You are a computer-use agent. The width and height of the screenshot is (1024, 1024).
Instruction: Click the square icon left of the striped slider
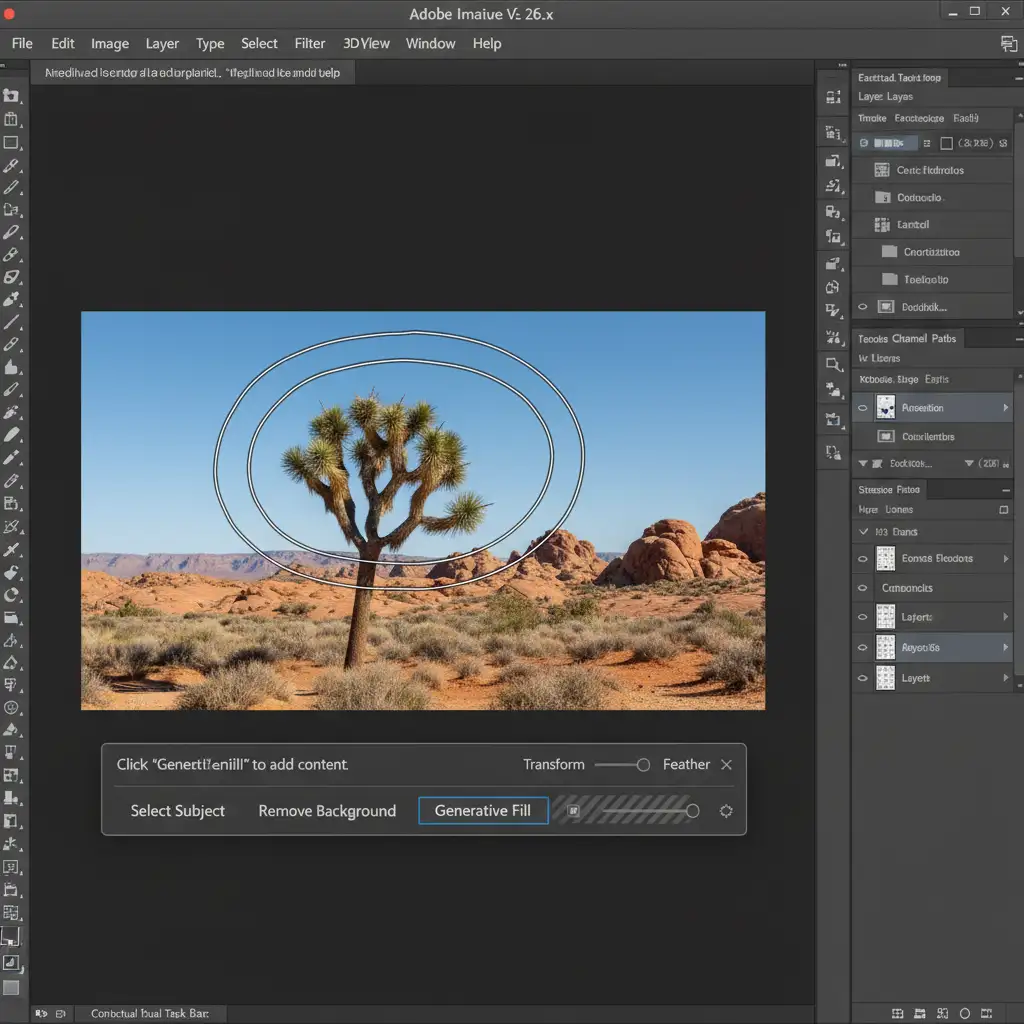click(x=573, y=811)
